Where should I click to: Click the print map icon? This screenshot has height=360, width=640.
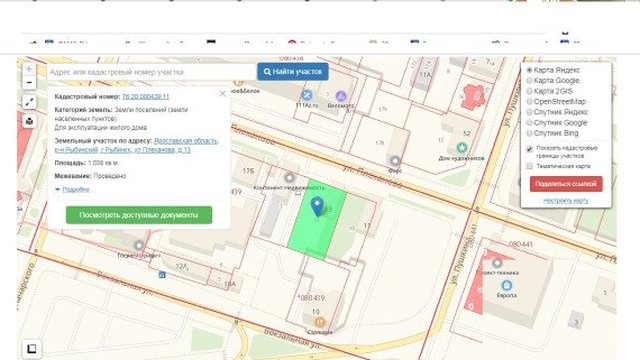(x=29, y=121)
